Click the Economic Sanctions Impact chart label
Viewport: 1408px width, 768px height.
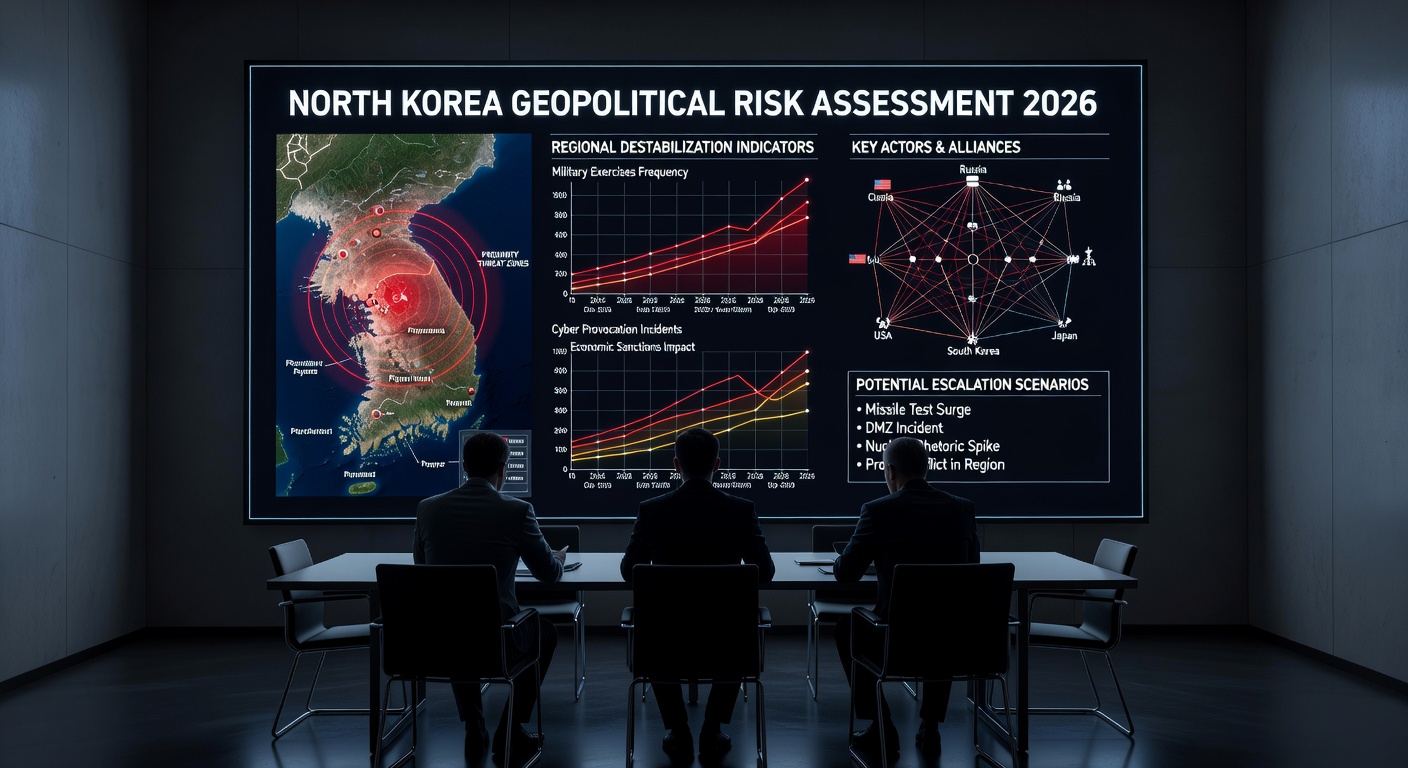(632, 346)
